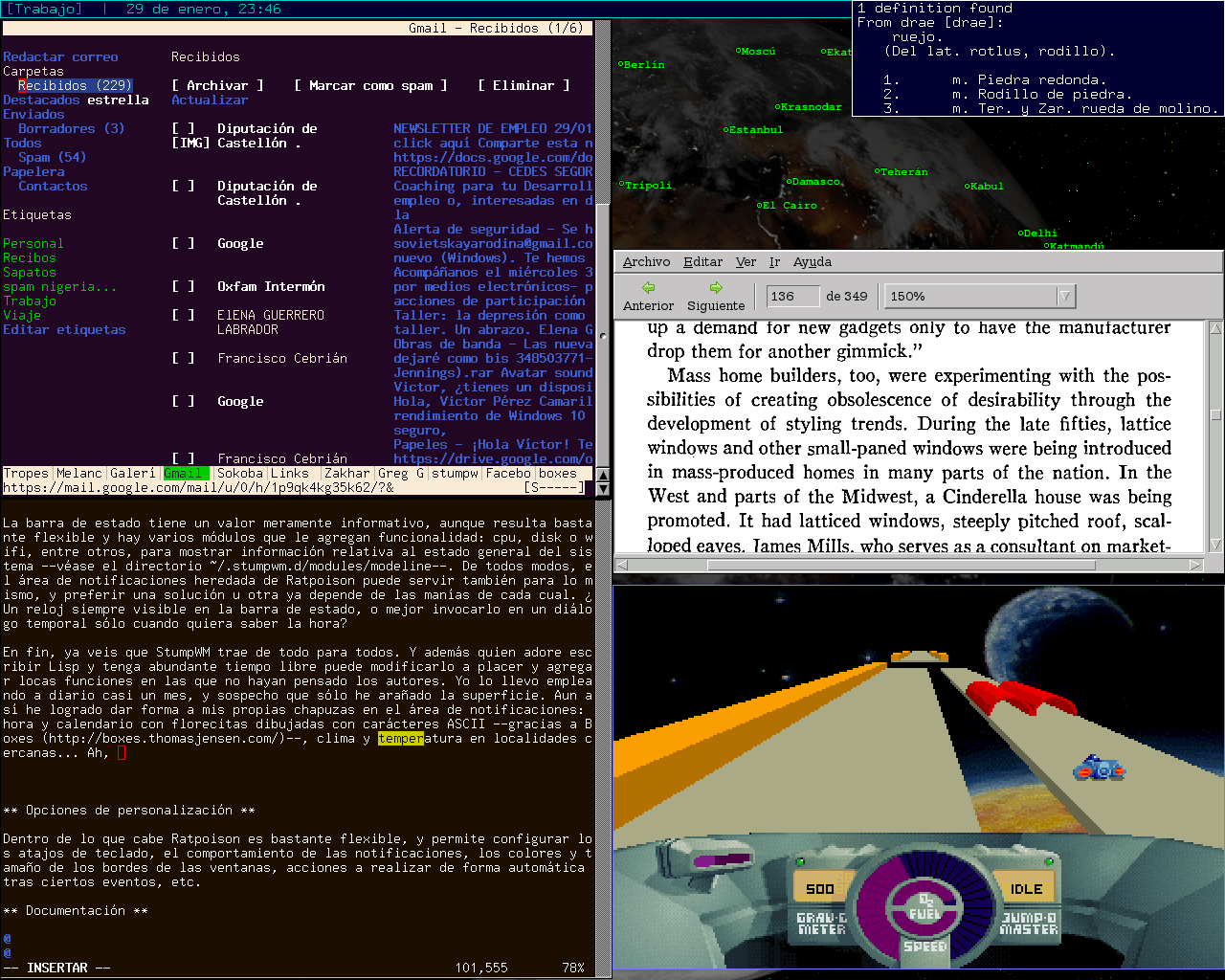Click the El Cairo city label on the map

tap(788, 205)
